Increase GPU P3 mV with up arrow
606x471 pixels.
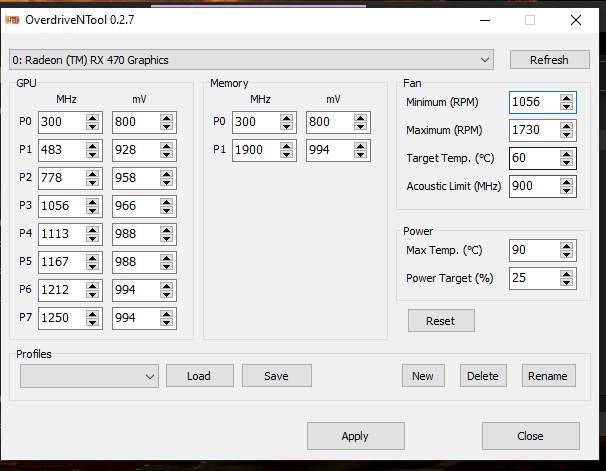tap(167, 202)
